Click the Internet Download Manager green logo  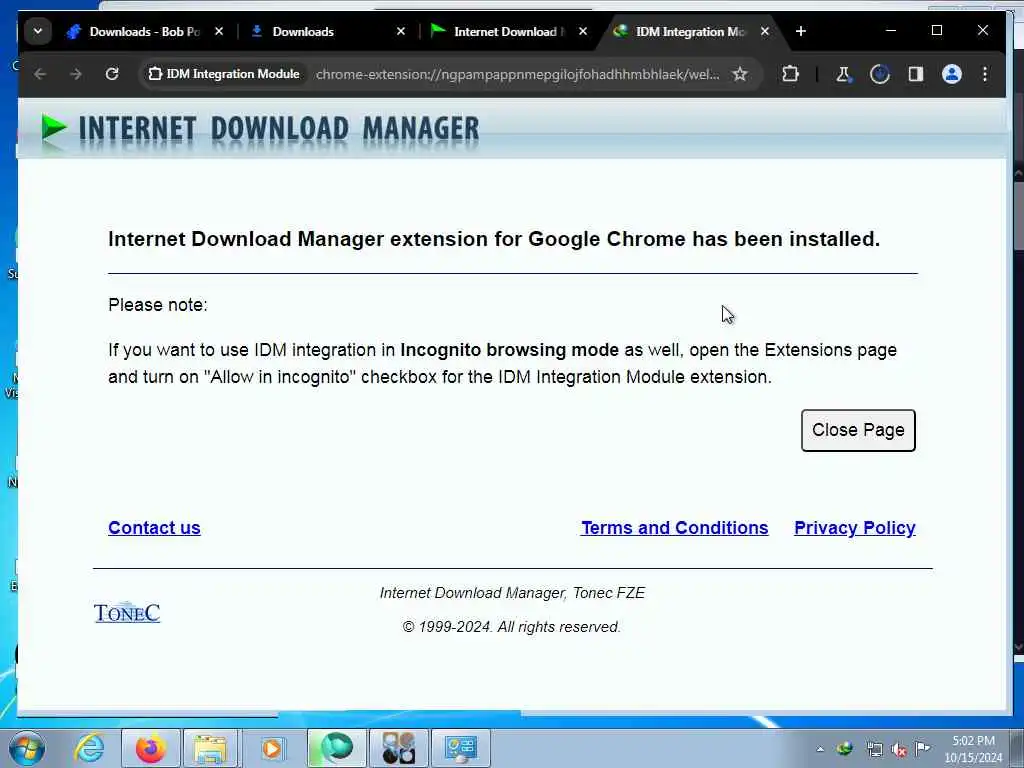(54, 128)
